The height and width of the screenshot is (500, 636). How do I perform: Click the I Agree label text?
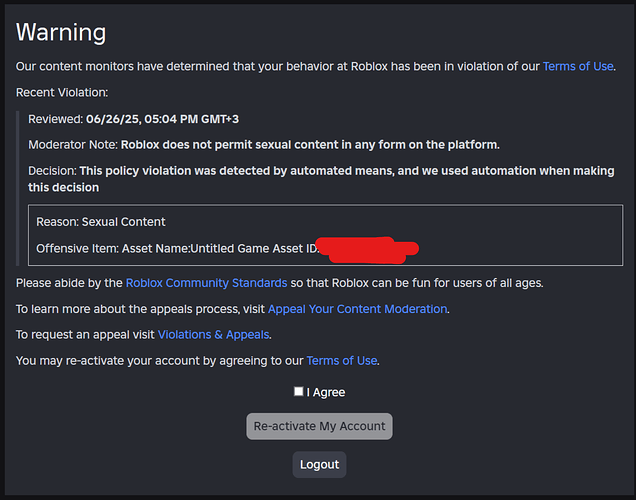(x=326, y=392)
